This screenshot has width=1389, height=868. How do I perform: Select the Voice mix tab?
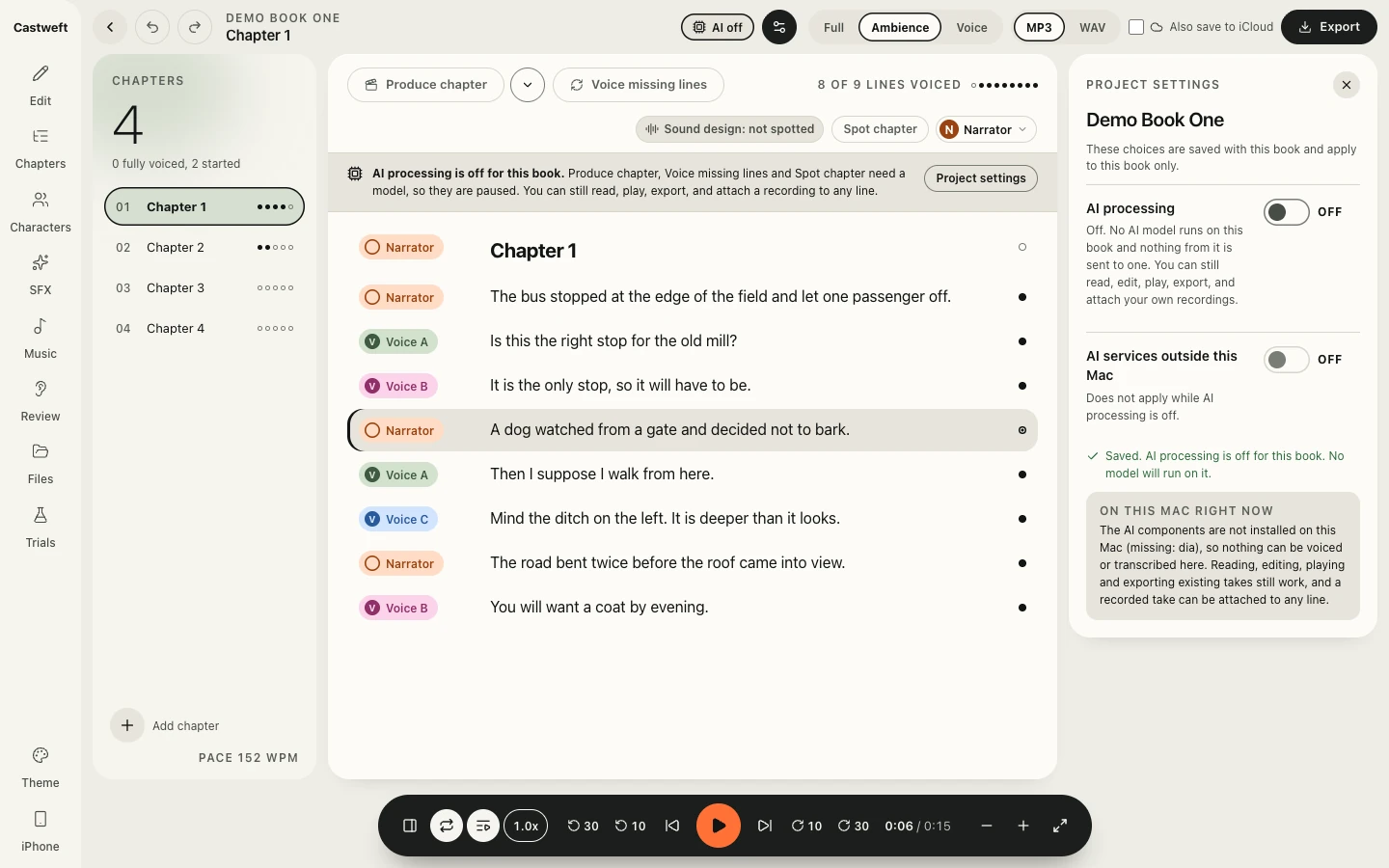pyautogui.click(x=971, y=27)
